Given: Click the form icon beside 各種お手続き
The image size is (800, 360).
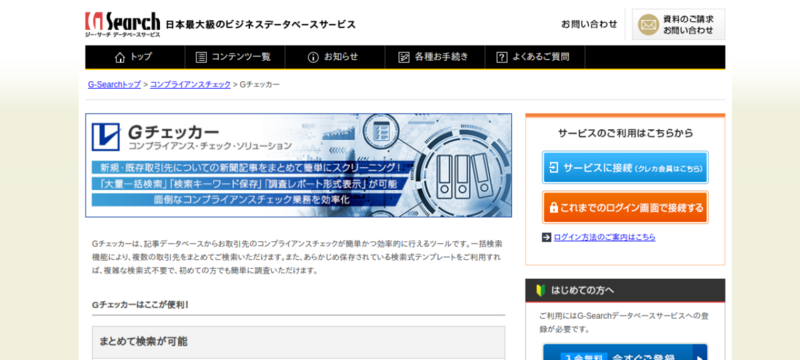Looking at the screenshot, I should pyautogui.click(x=404, y=57).
